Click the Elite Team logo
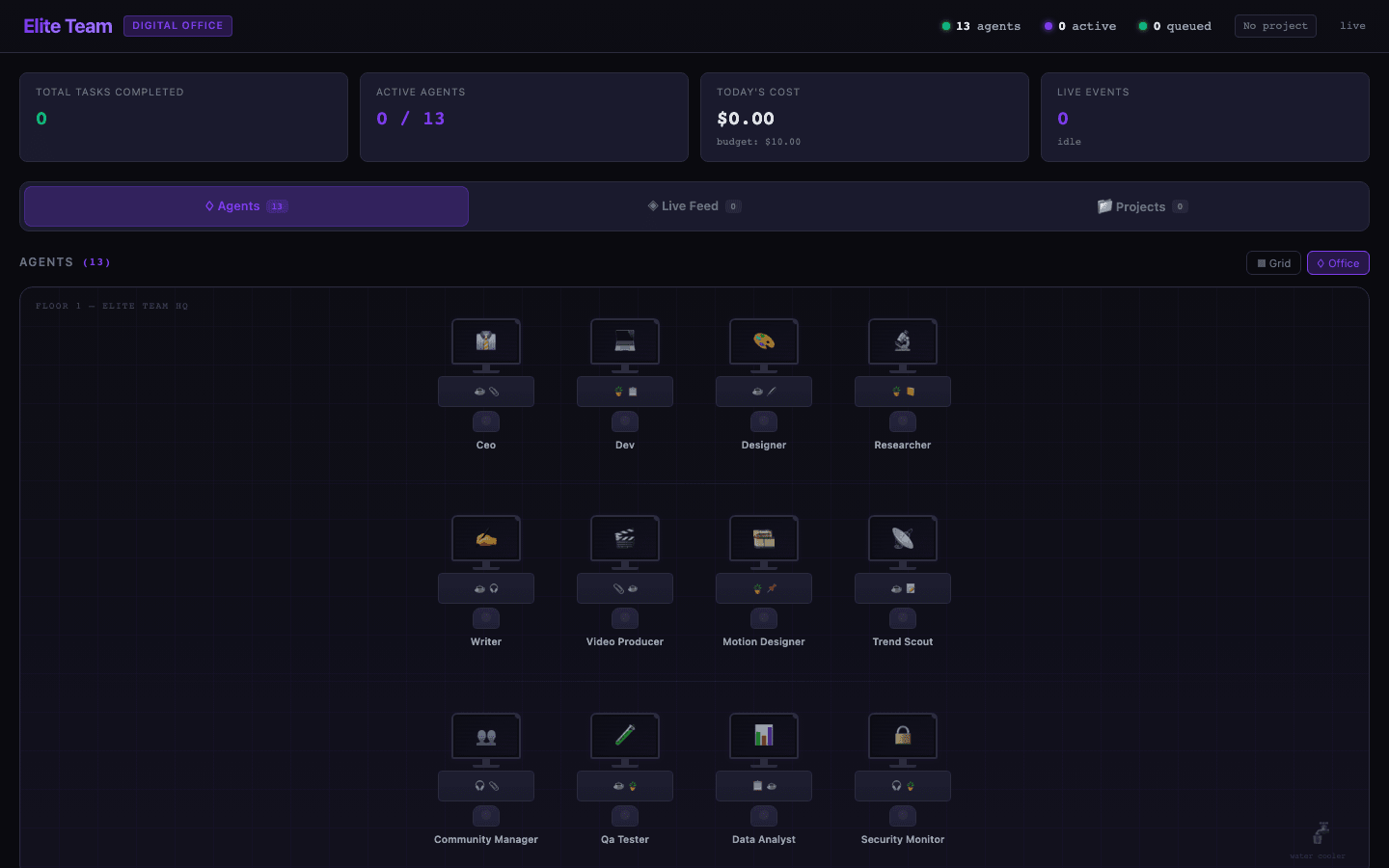 (x=68, y=25)
